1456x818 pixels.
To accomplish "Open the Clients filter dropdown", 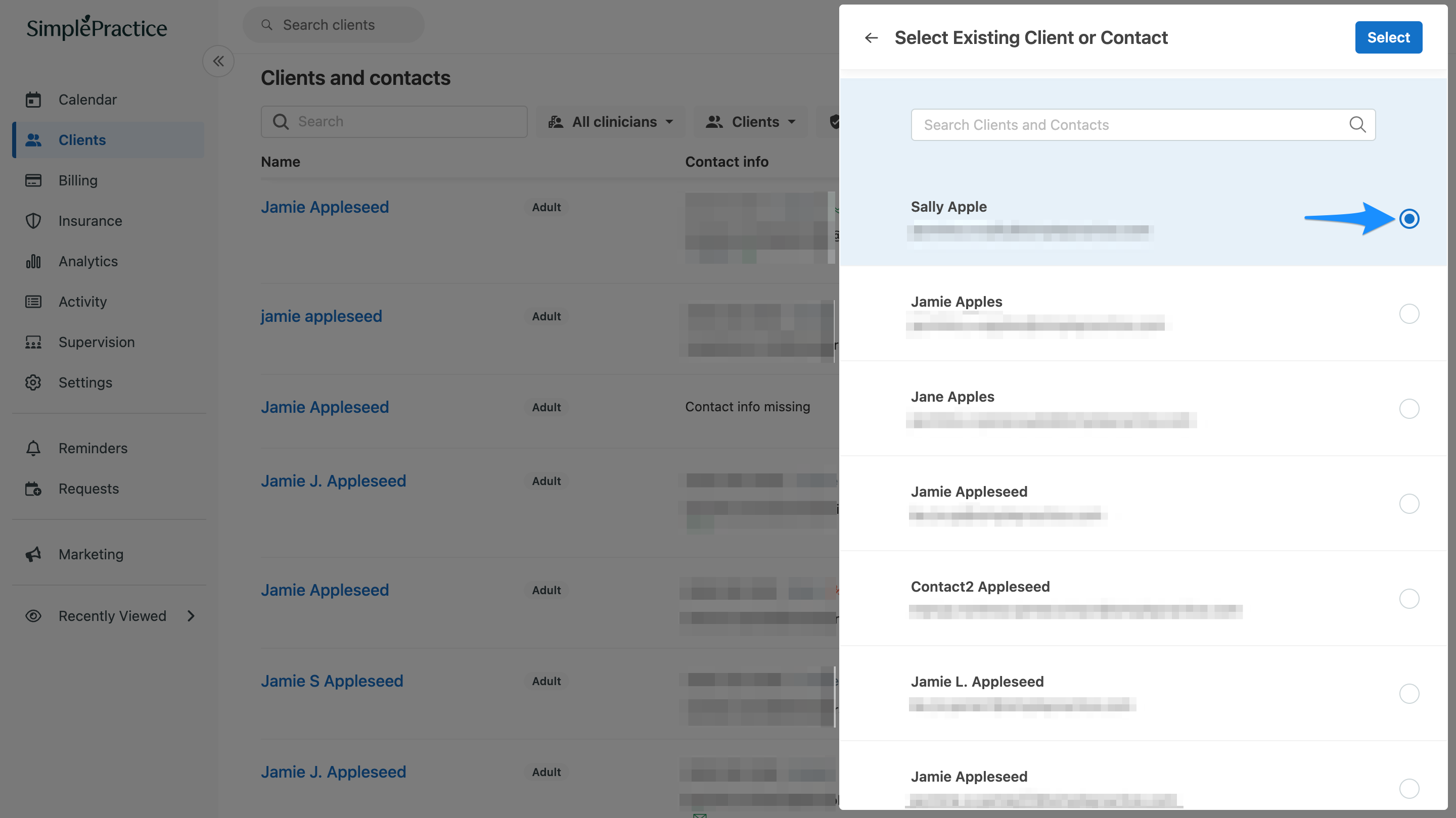I will click(x=751, y=121).
